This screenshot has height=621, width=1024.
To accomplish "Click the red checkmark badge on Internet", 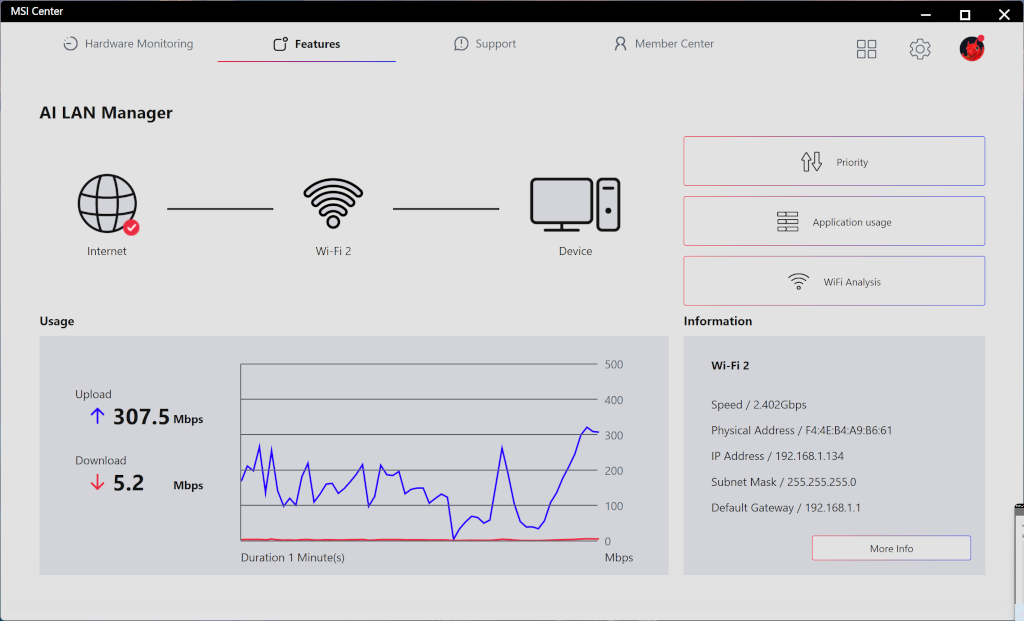I will pos(131,227).
